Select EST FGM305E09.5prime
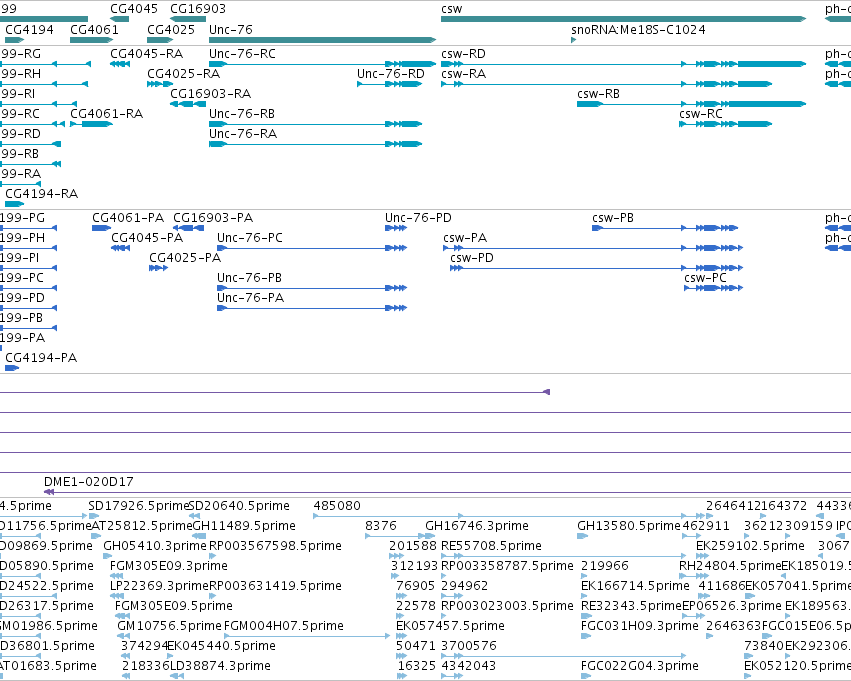 point(174,606)
